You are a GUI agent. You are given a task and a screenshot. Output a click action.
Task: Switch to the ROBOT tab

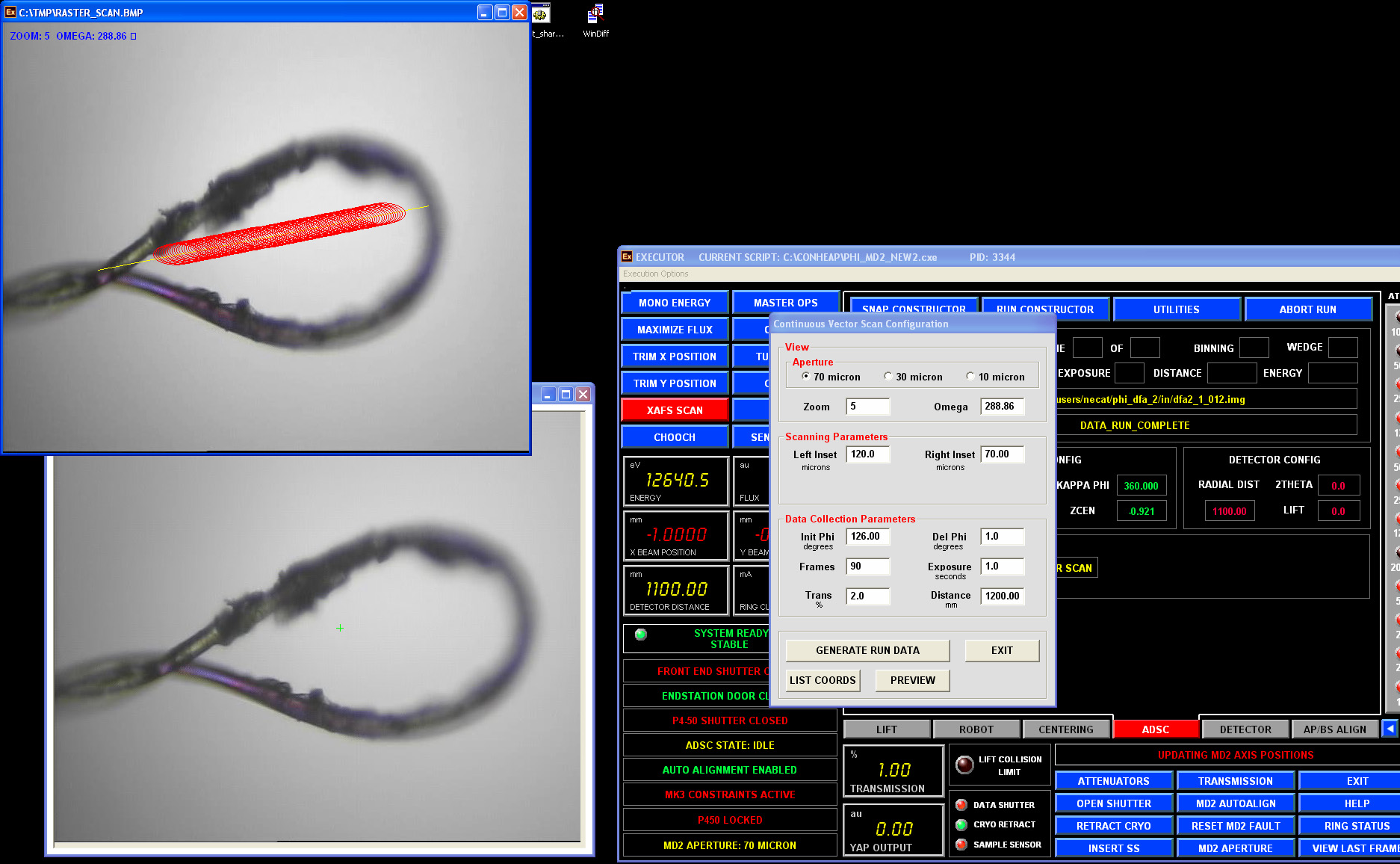(976, 729)
